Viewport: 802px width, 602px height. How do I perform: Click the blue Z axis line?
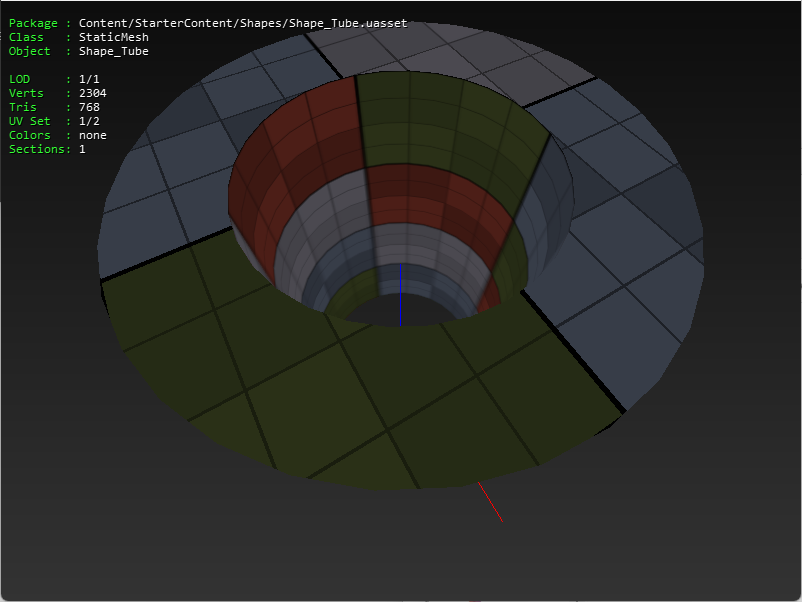pos(400,295)
